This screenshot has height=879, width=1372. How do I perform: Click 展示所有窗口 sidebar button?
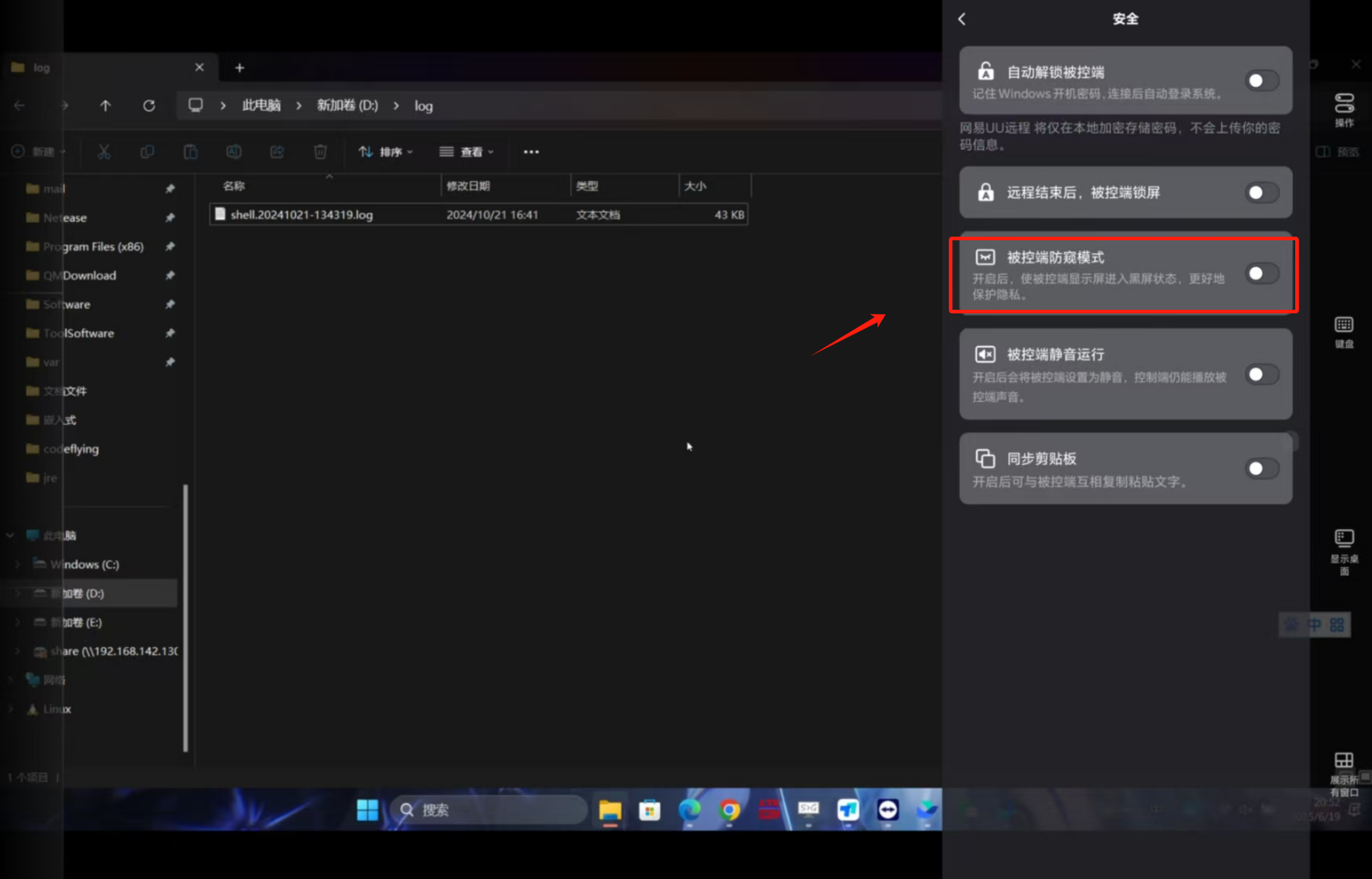[x=1344, y=775]
